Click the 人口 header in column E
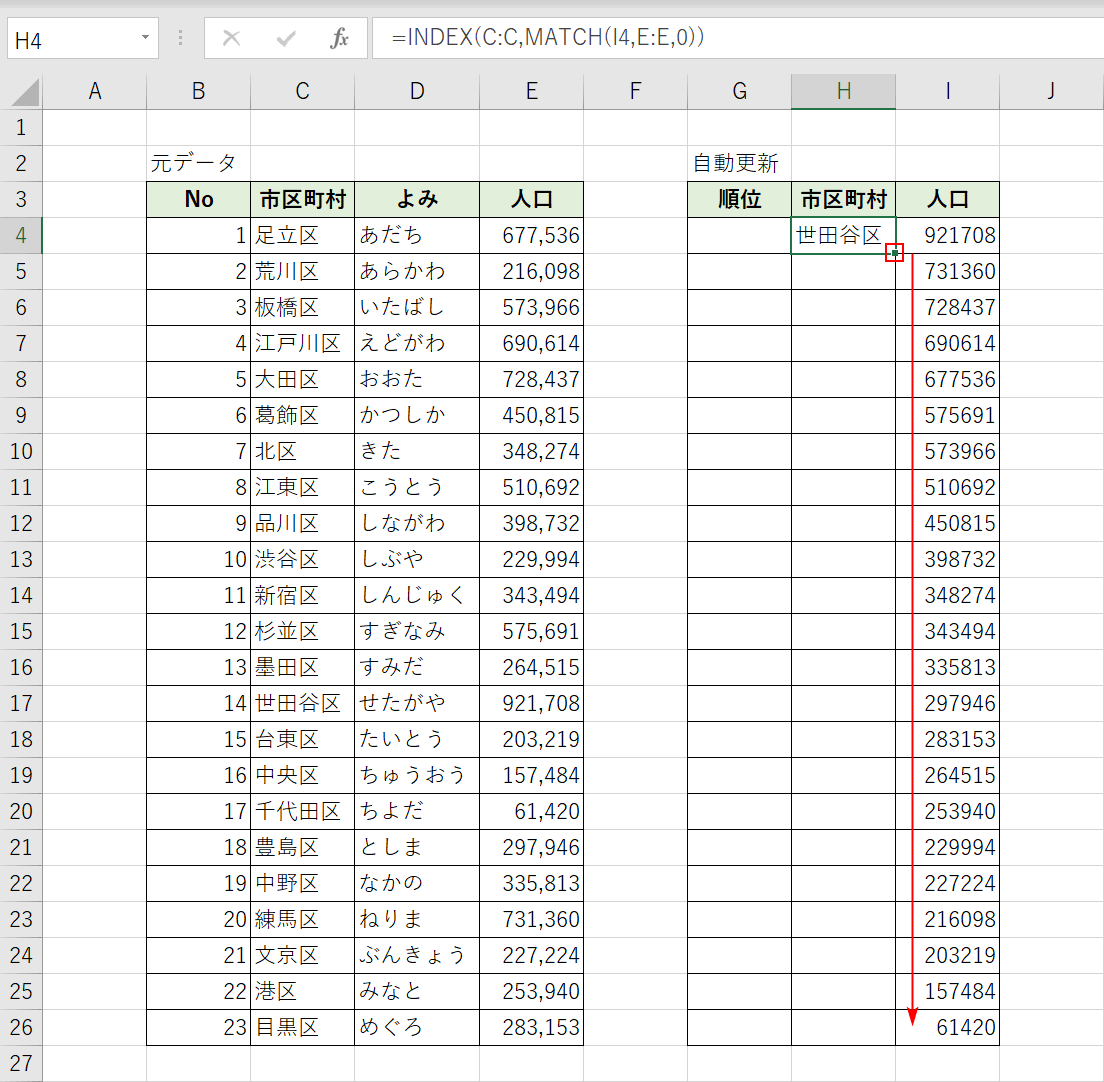This screenshot has width=1104, height=1082. (532, 199)
